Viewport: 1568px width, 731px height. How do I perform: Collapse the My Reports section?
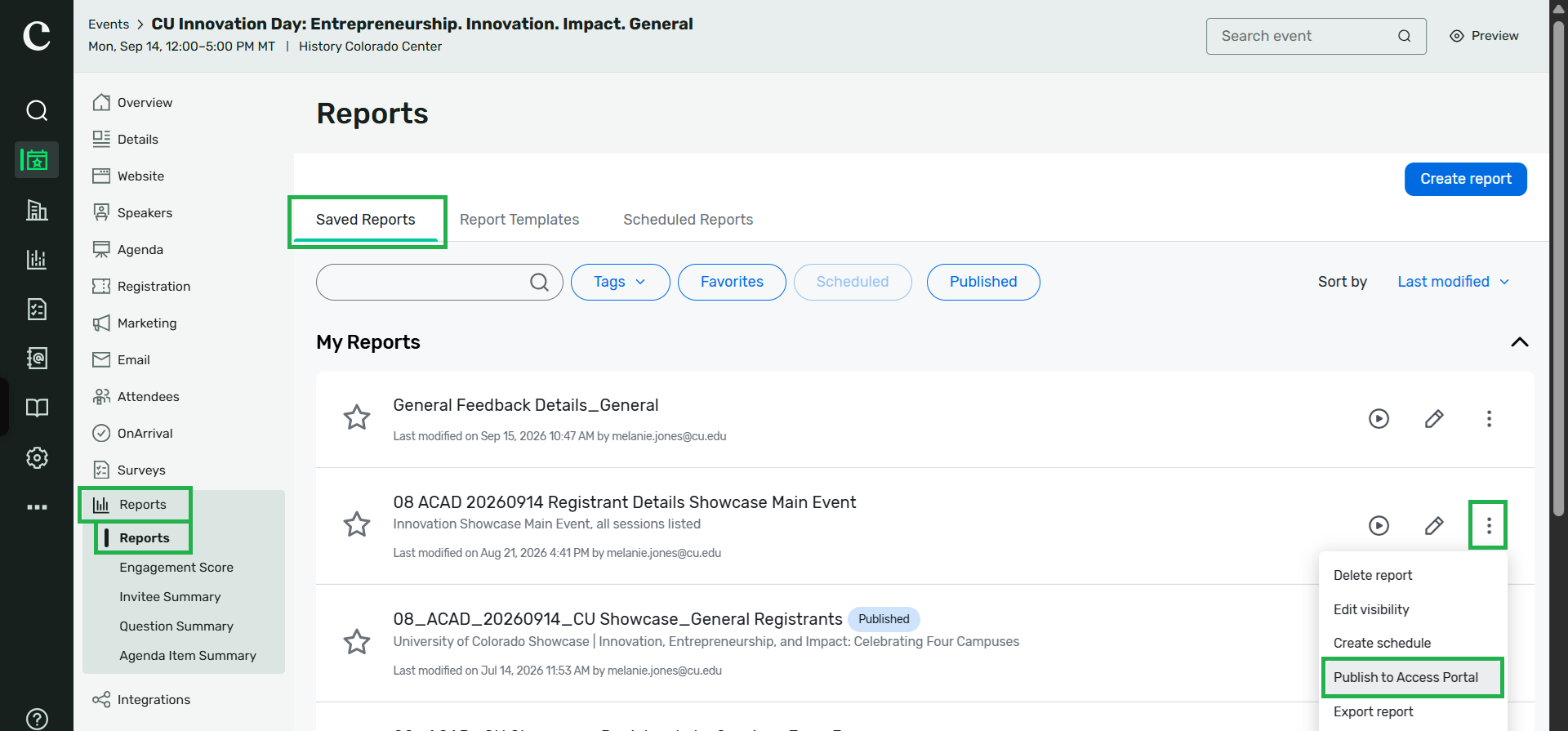coord(1519,342)
